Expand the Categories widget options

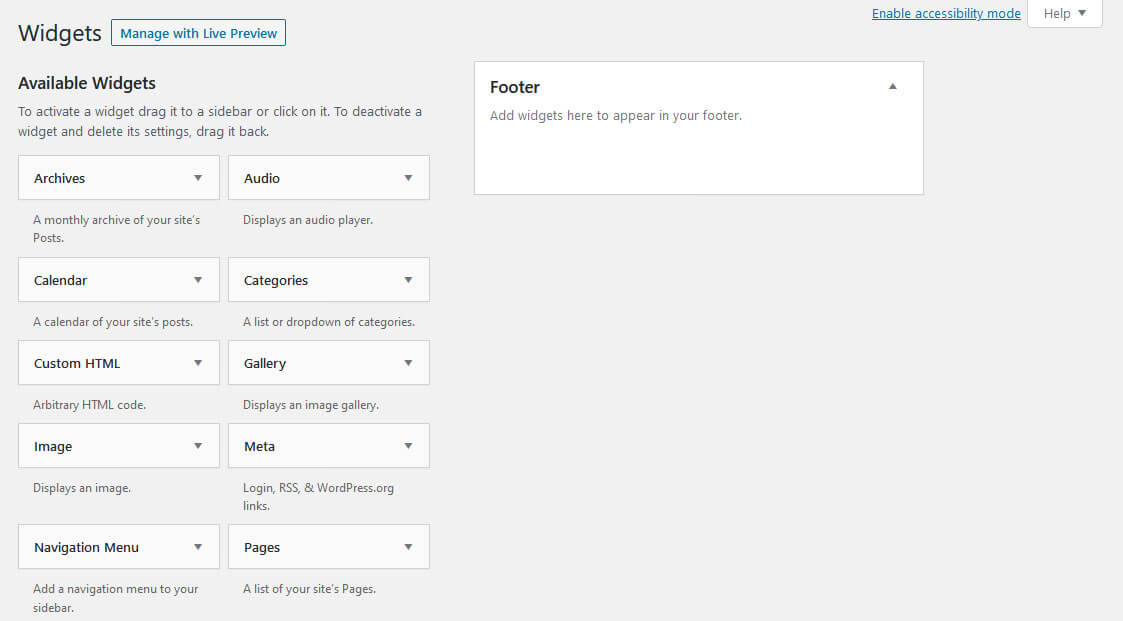(x=408, y=279)
